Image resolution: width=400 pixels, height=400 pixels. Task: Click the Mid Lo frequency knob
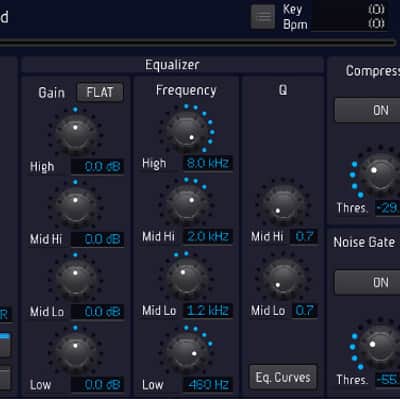[187, 277]
